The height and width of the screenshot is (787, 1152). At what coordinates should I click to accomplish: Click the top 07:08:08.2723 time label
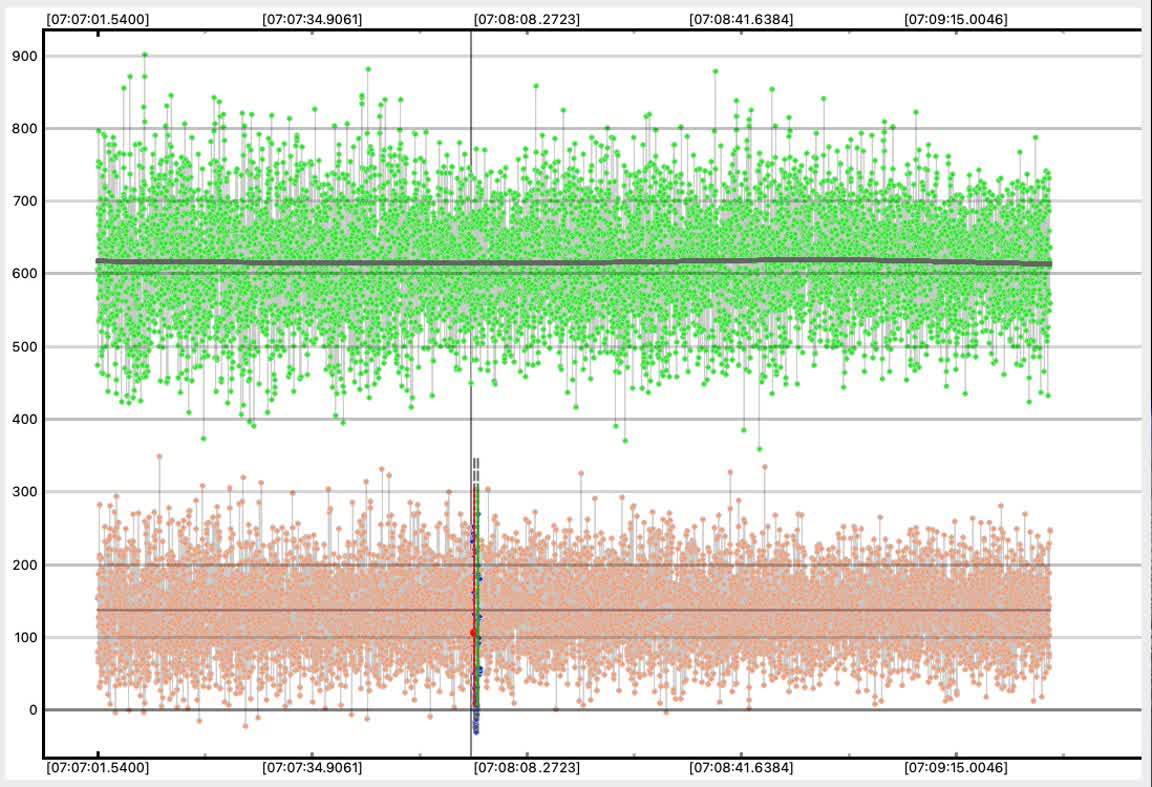[526, 18]
